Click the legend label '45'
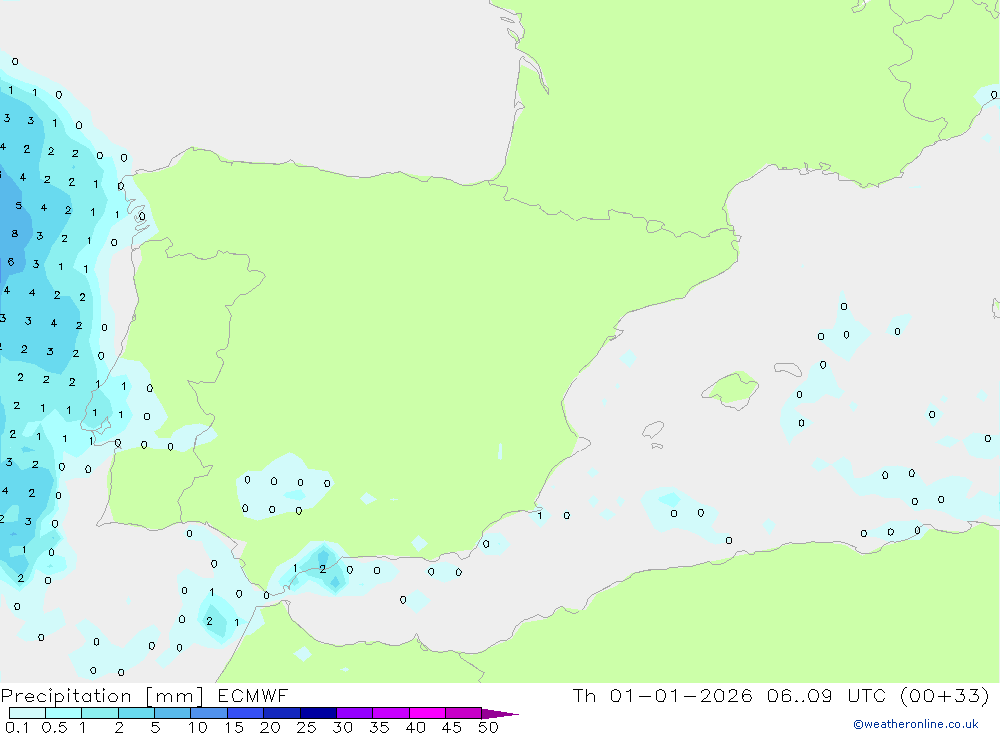 click(x=452, y=727)
